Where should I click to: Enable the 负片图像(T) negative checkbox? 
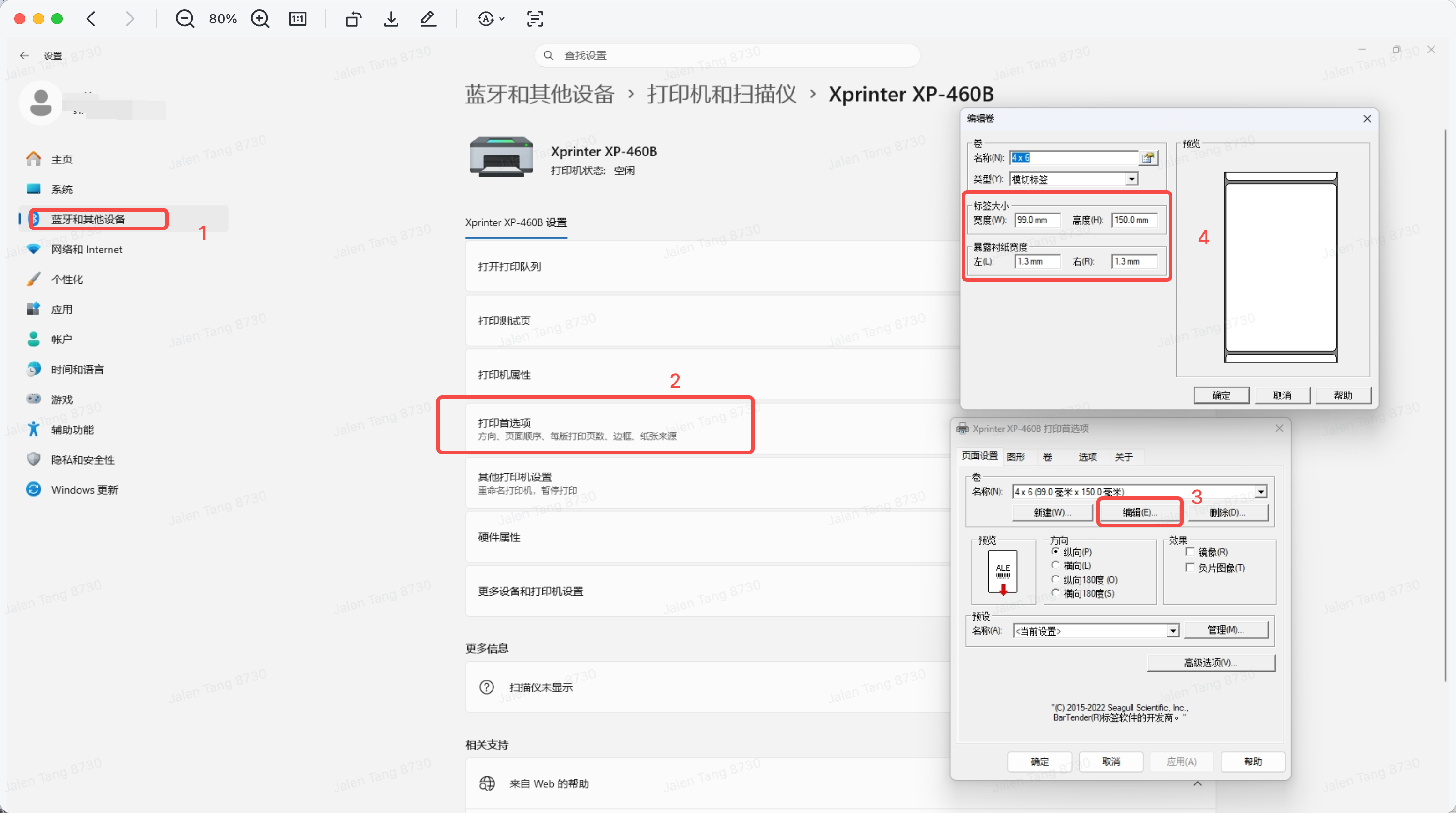[x=1191, y=567]
